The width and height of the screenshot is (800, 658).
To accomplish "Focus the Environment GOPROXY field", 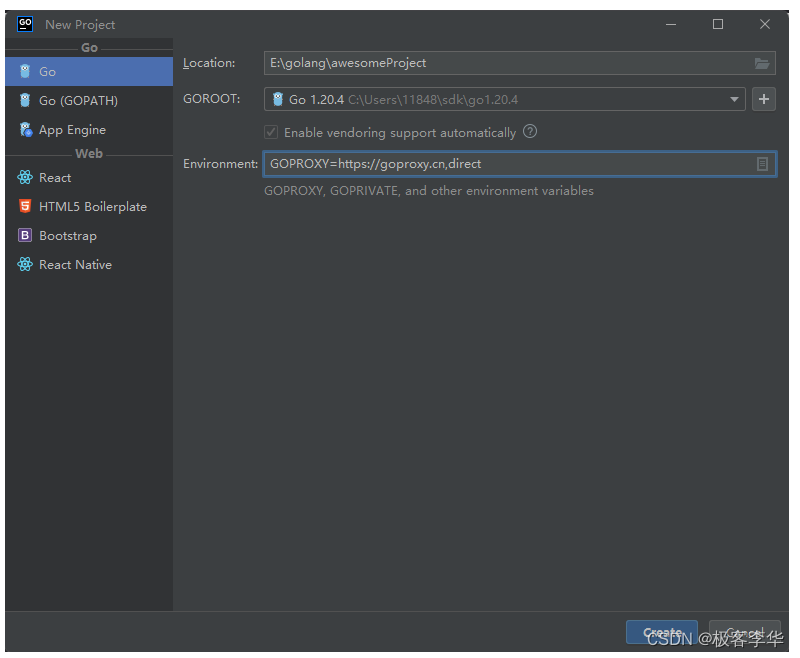I will pos(520,164).
